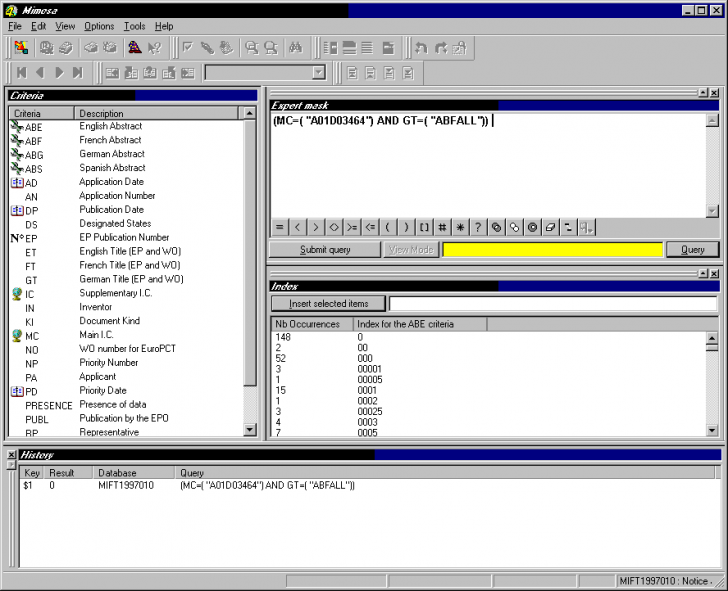Go to last record navigation icon
This screenshot has width=728, height=591.
[x=78, y=73]
